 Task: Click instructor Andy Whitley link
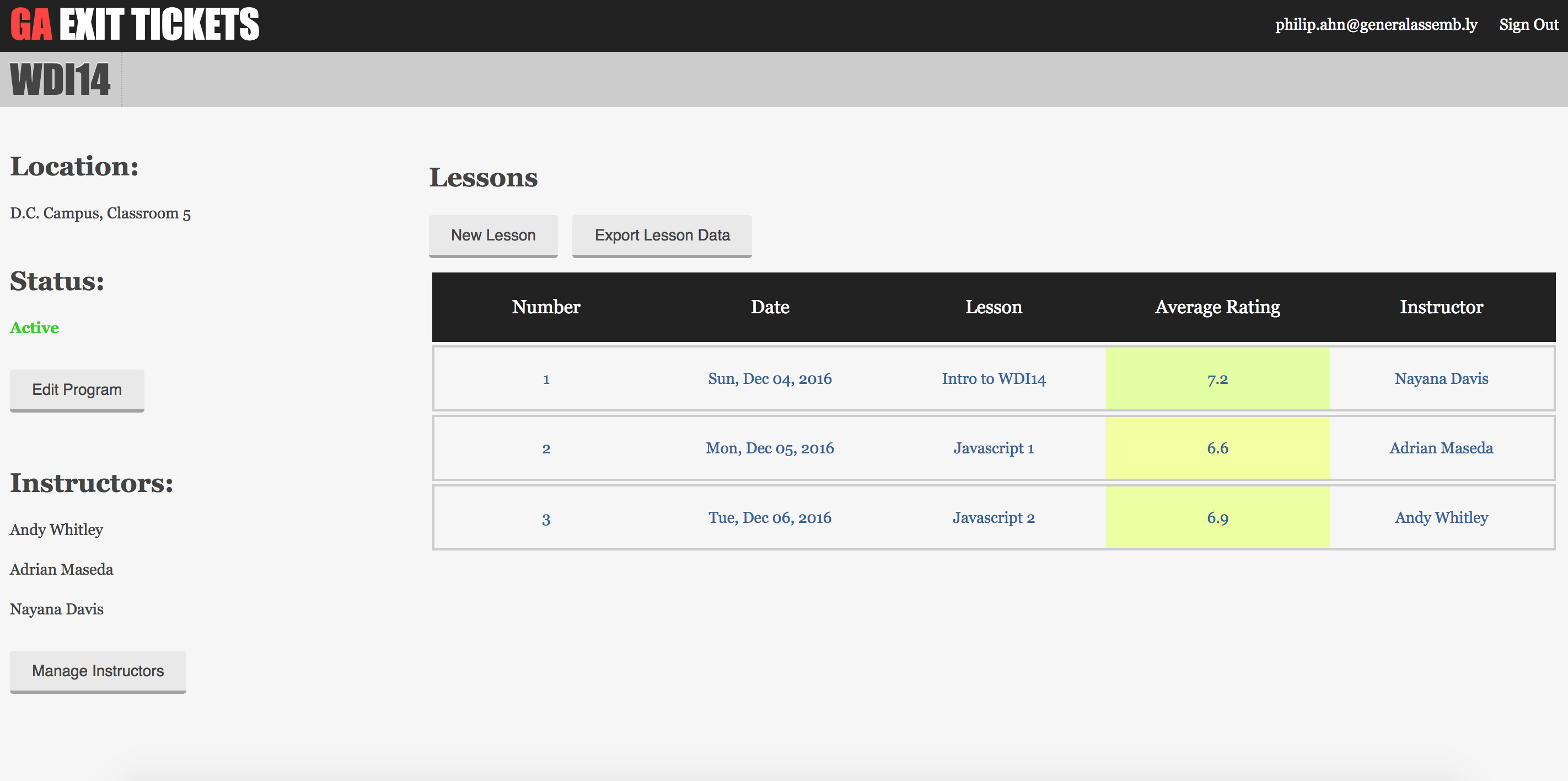coord(1441,517)
